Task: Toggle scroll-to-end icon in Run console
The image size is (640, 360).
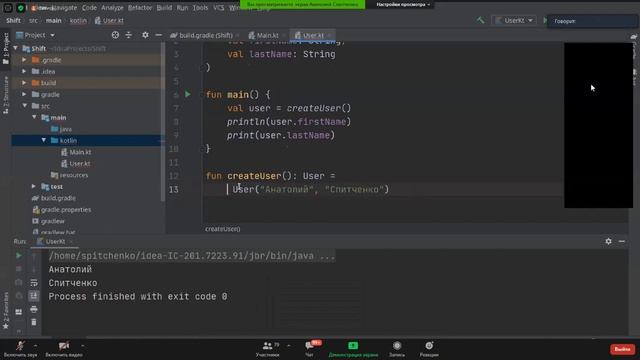Action: point(34,296)
